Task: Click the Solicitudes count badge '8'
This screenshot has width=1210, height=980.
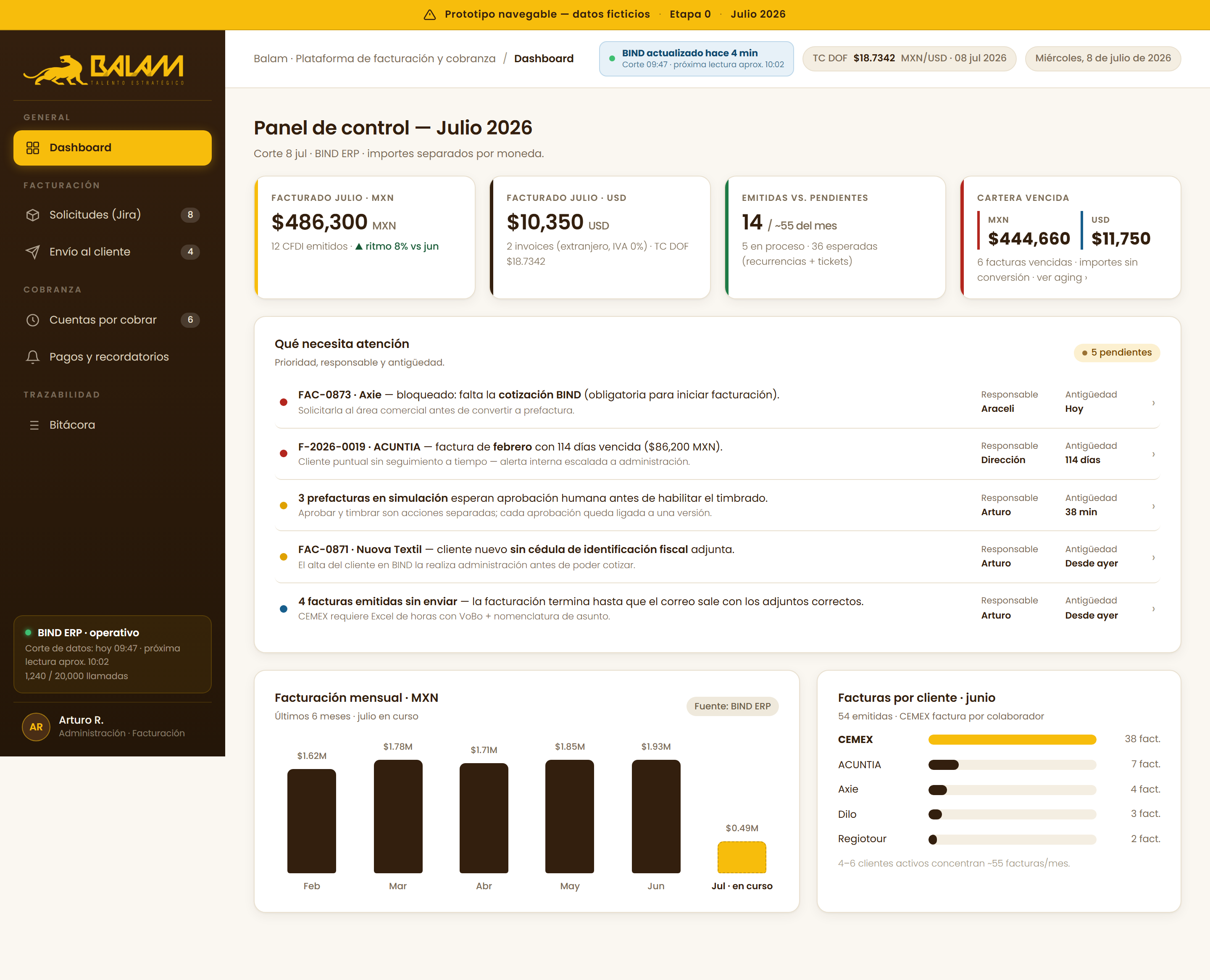Action: [190, 215]
